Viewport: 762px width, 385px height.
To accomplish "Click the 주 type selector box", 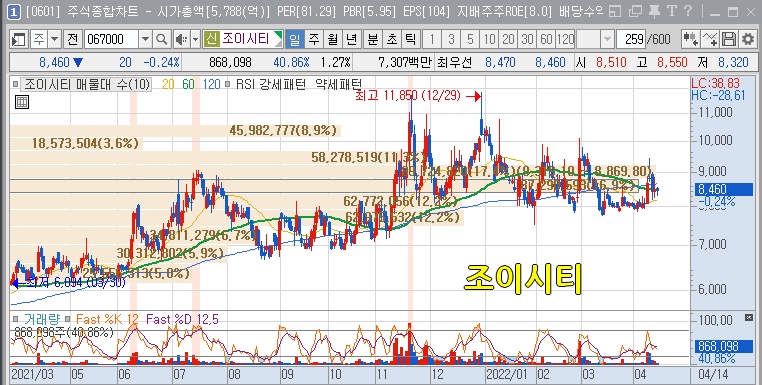I will click(x=39, y=39).
